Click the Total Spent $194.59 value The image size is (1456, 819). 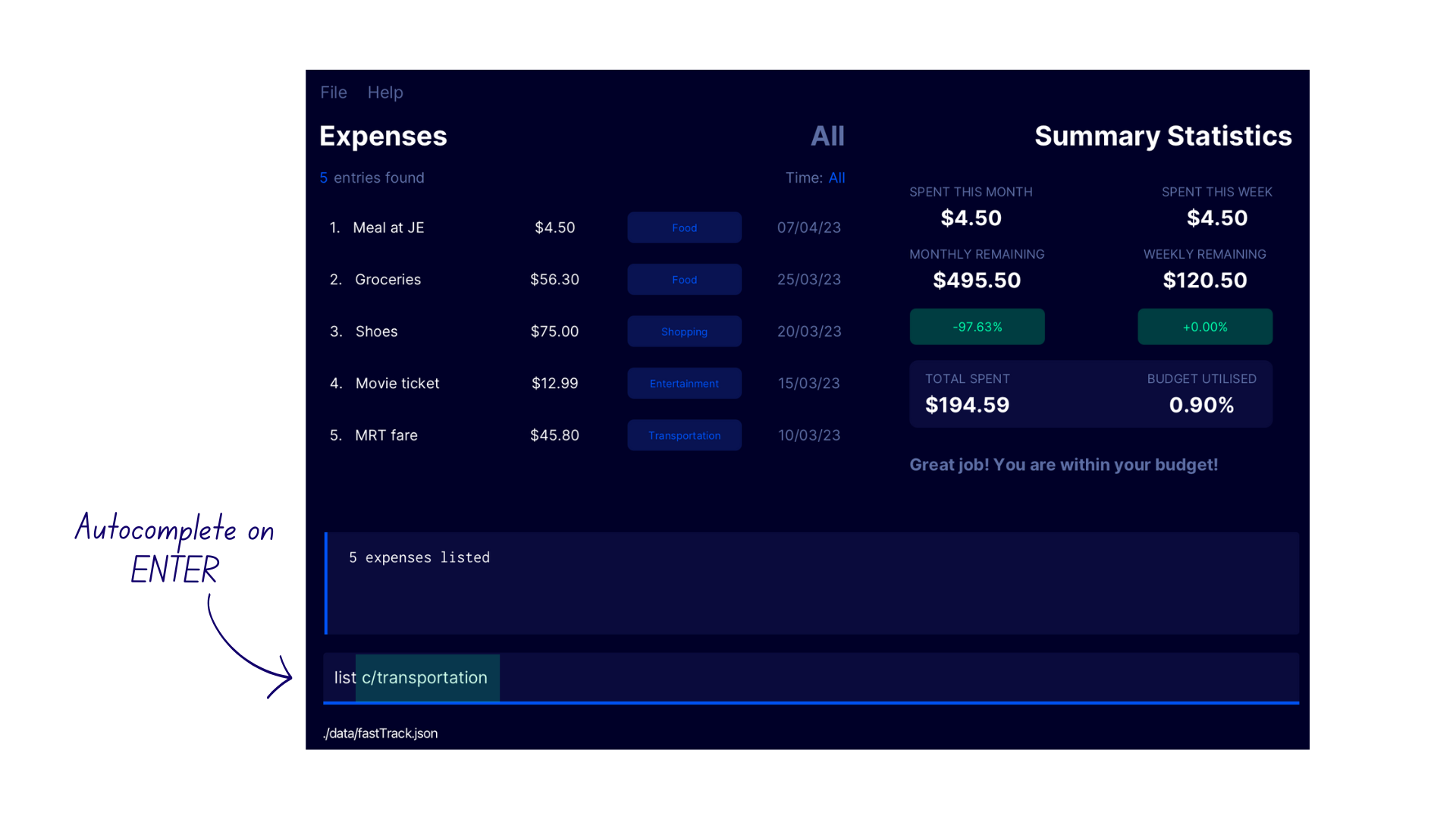(x=967, y=405)
